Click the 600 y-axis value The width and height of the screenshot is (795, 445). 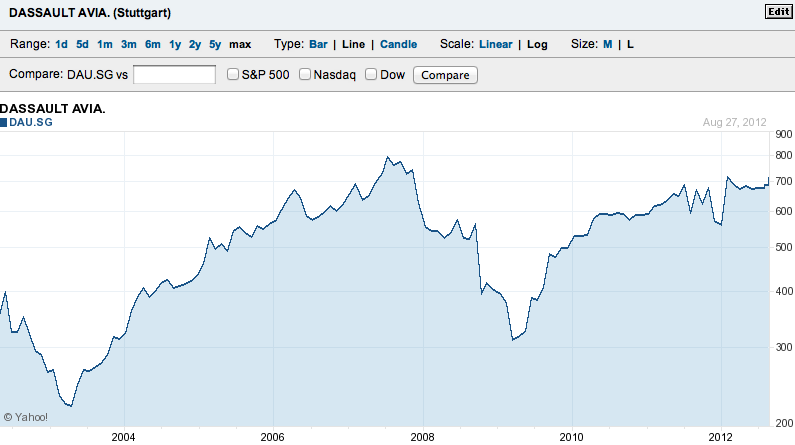click(x=784, y=211)
